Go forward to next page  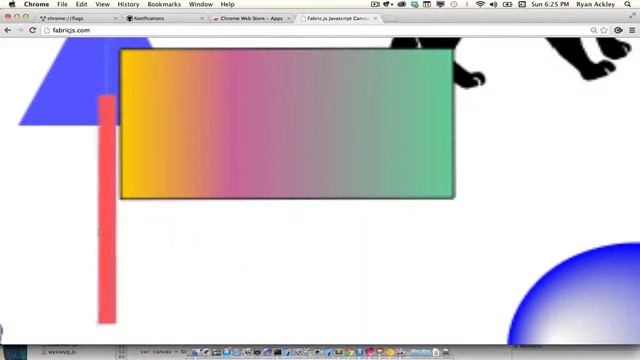pyautogui.click(x=20, y=30)
